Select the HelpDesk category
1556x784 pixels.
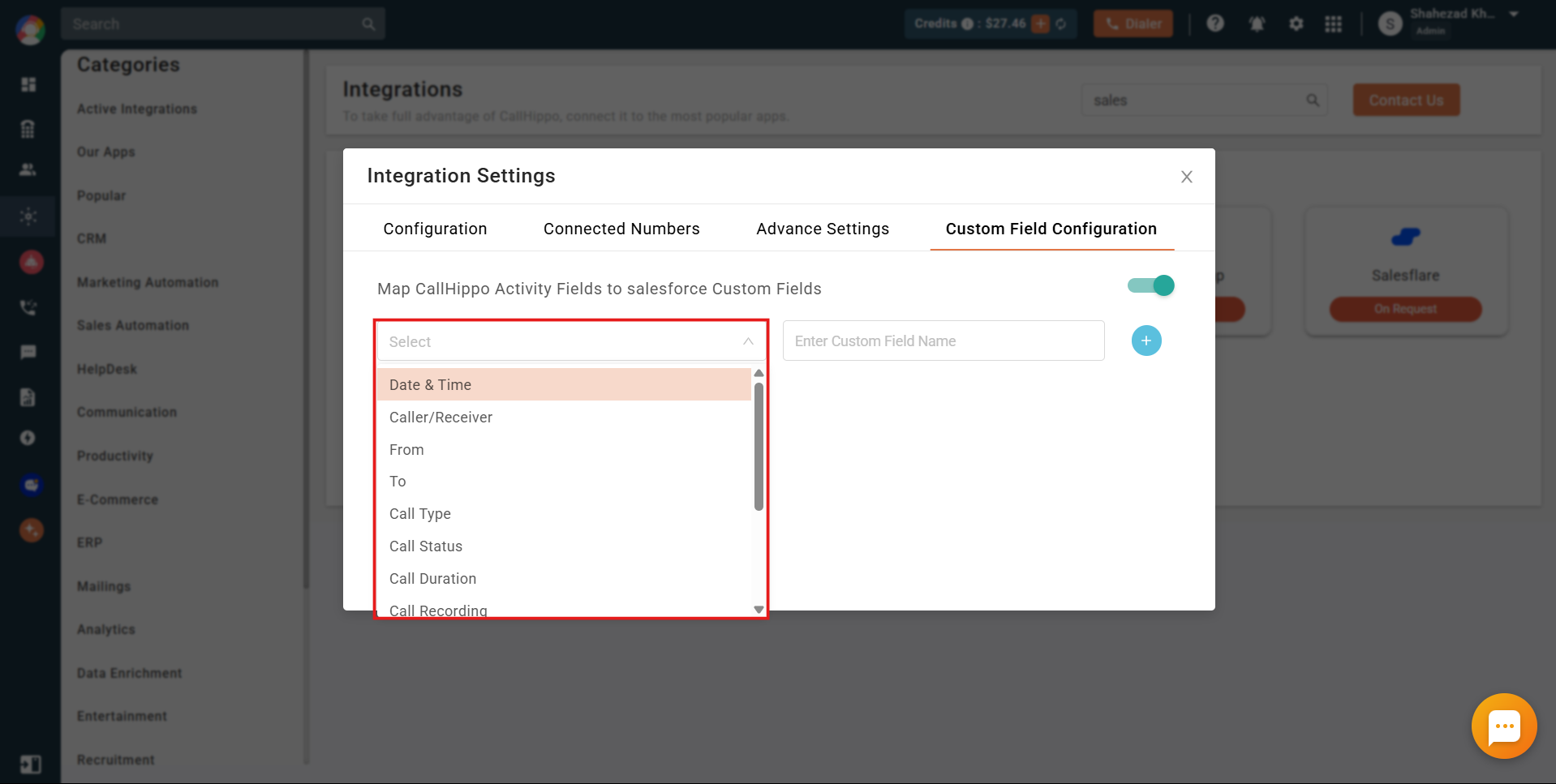coord(107,369)
